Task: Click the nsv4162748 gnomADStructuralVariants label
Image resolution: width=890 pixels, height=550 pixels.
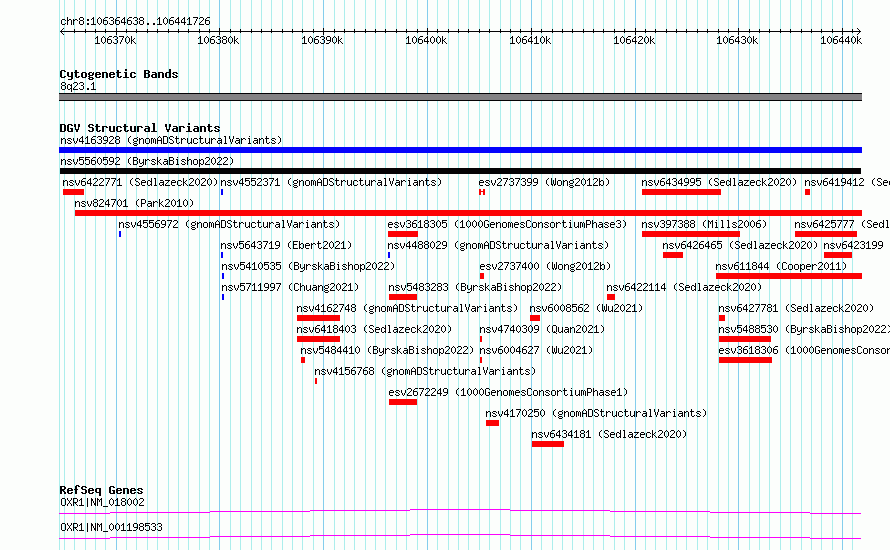Action: click(x=407, y=308)
